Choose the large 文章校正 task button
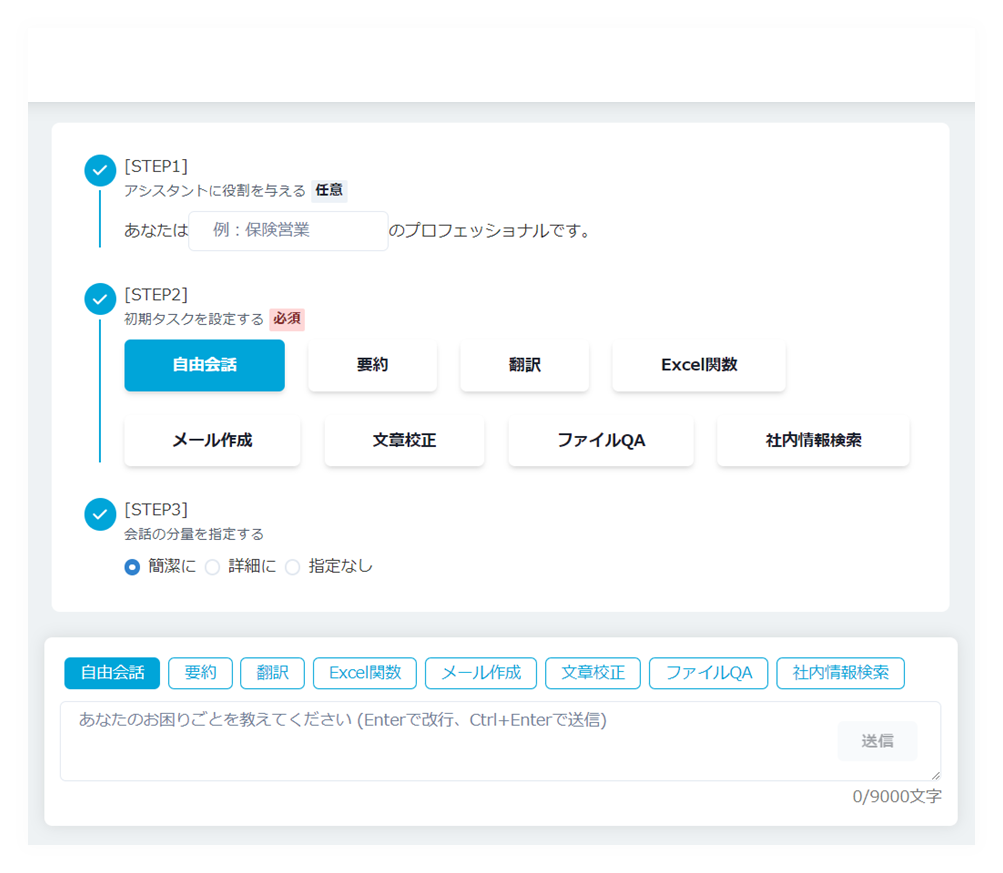 (x=404, y=441)
